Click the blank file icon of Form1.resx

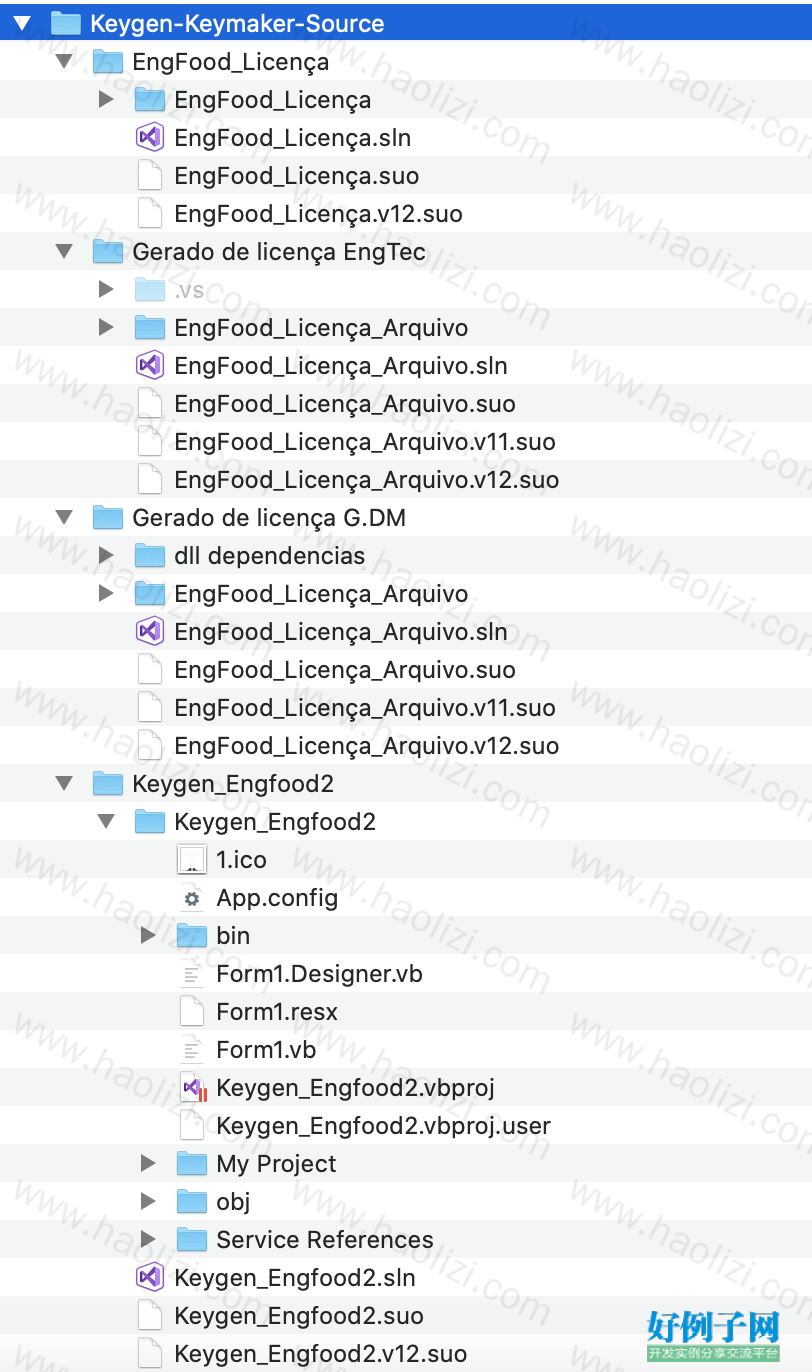pyautogui.click(x=192, y=1011)
